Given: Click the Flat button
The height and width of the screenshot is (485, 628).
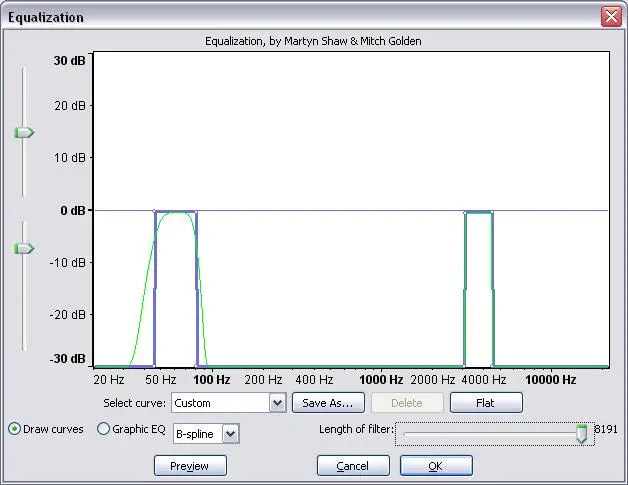Looking at the screenshot, I should (486, 402).
